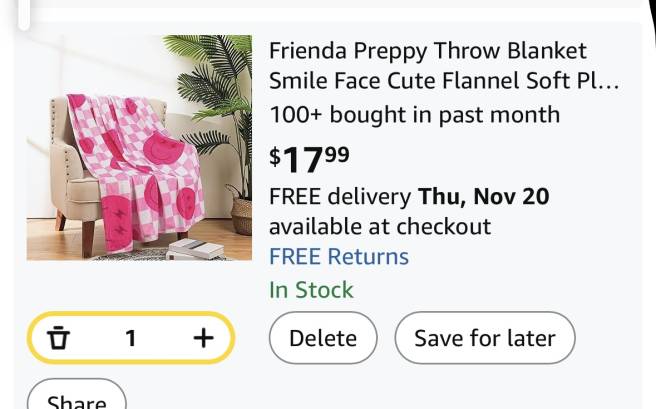Open the pink smiley blanket product image

point(138,148)
